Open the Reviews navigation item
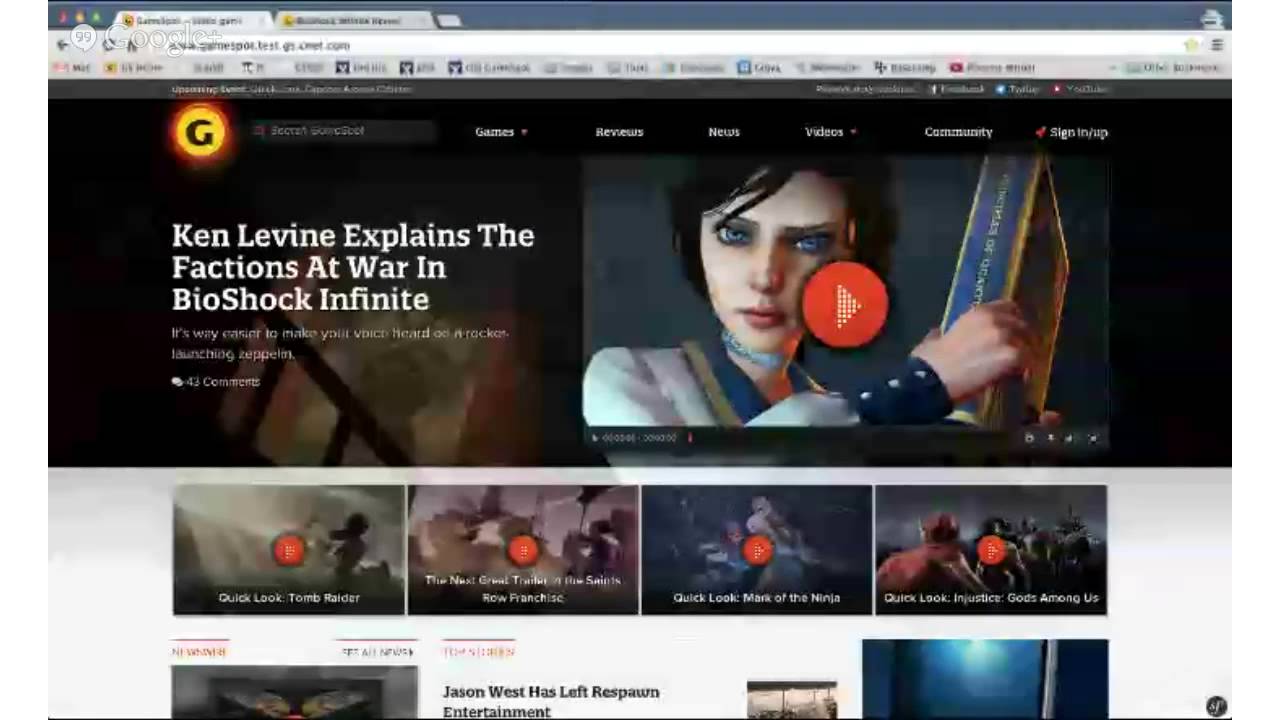 (619, 132)
